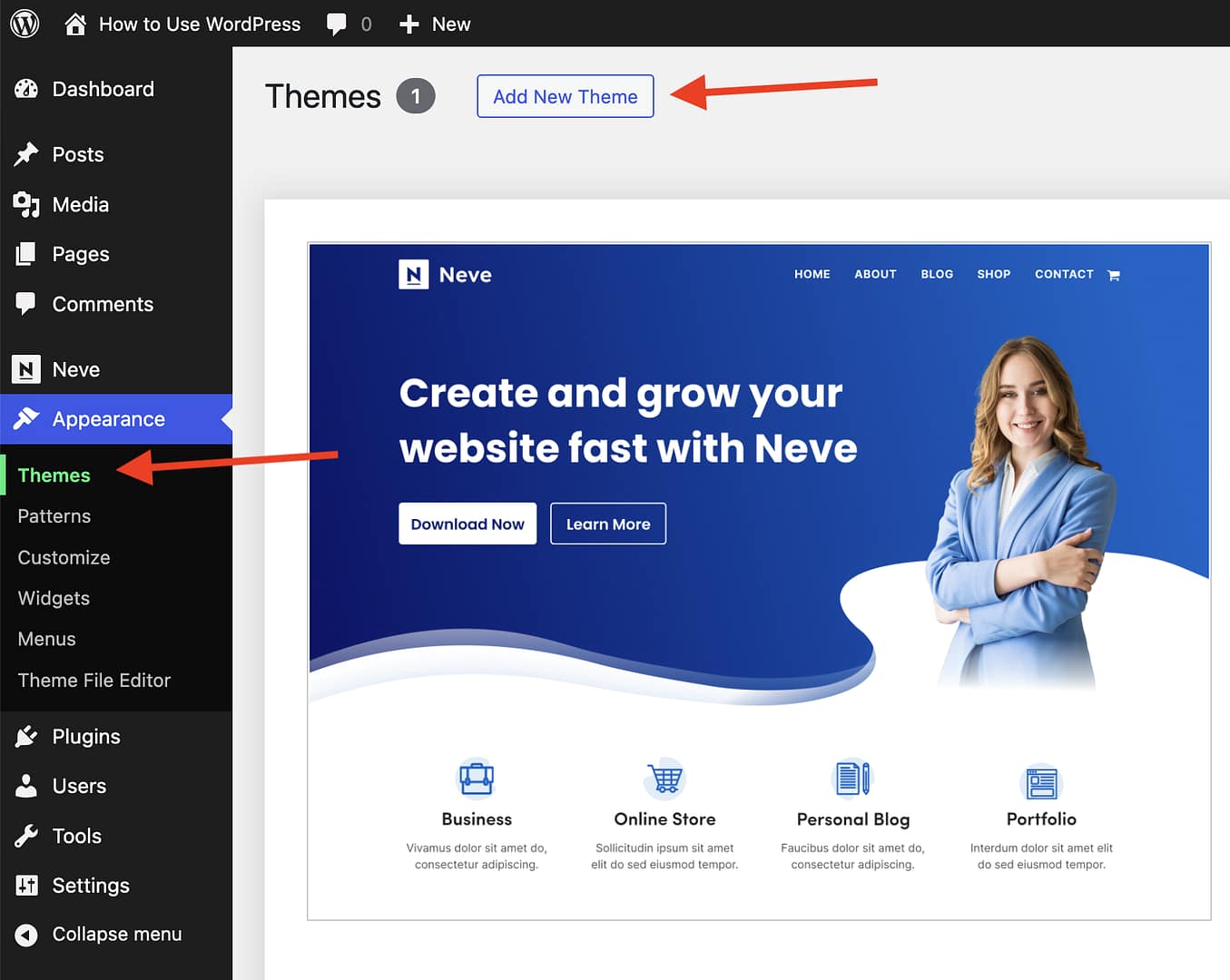Open the New content dropdown

[436, 24]
